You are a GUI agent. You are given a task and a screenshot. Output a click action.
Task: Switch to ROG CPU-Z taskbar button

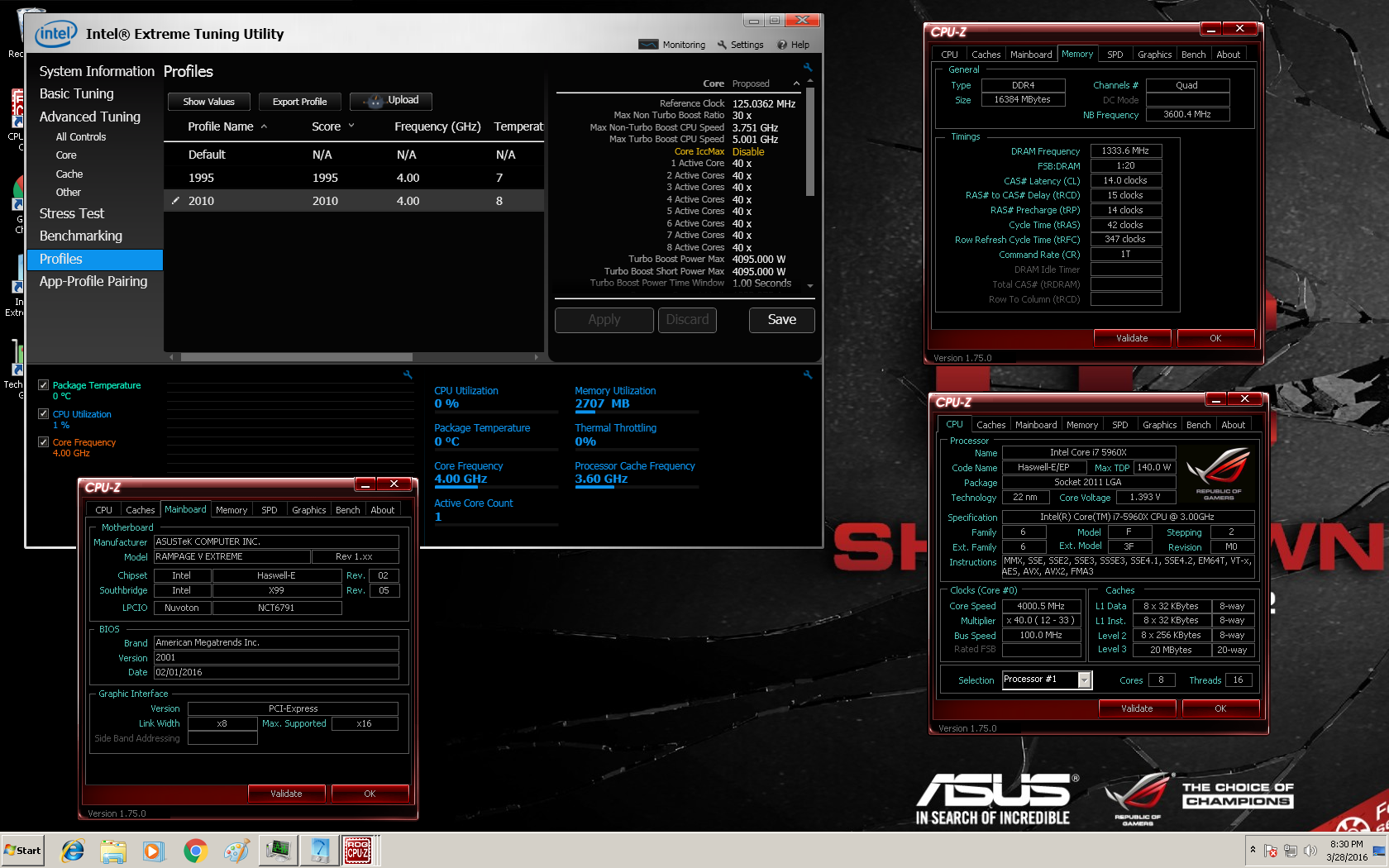coord(358,850)
